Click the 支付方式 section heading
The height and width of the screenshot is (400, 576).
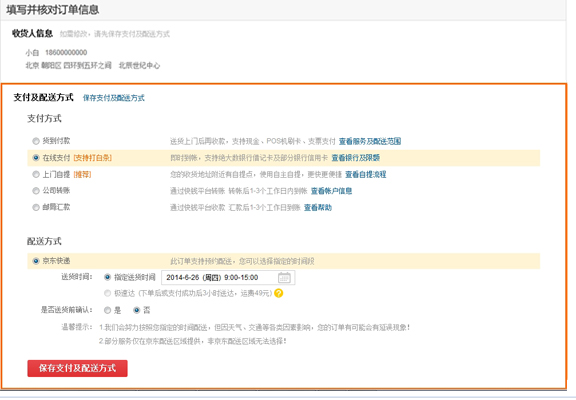[44, 119]
